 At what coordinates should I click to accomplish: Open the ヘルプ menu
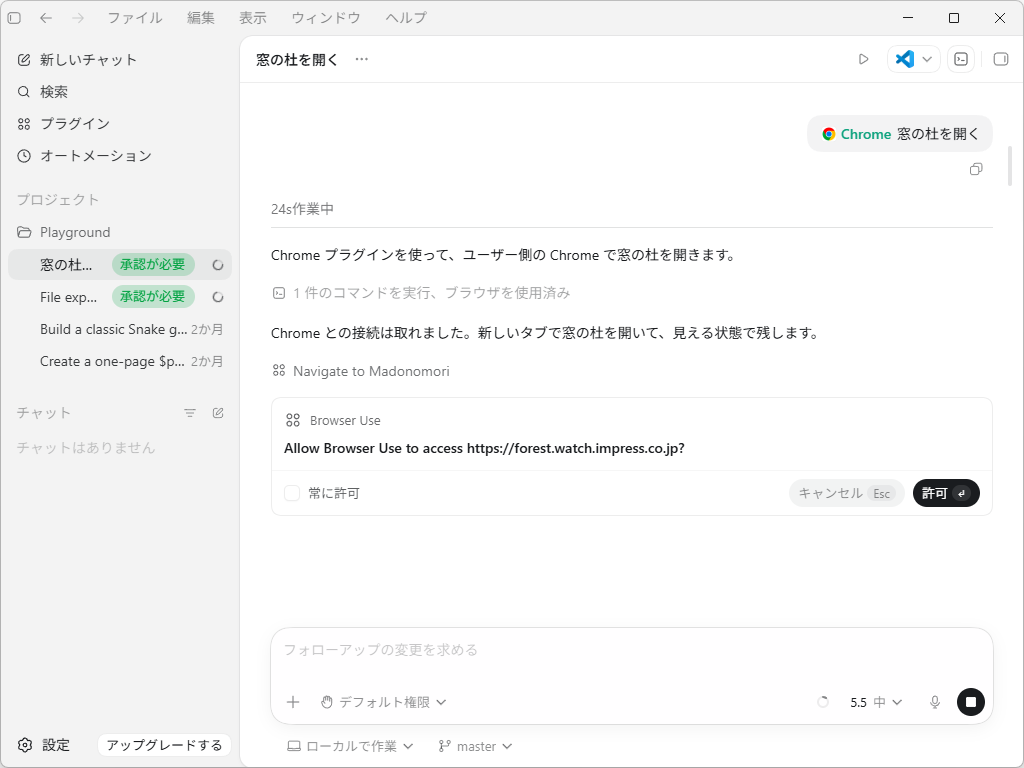click(x=406, y=18)
